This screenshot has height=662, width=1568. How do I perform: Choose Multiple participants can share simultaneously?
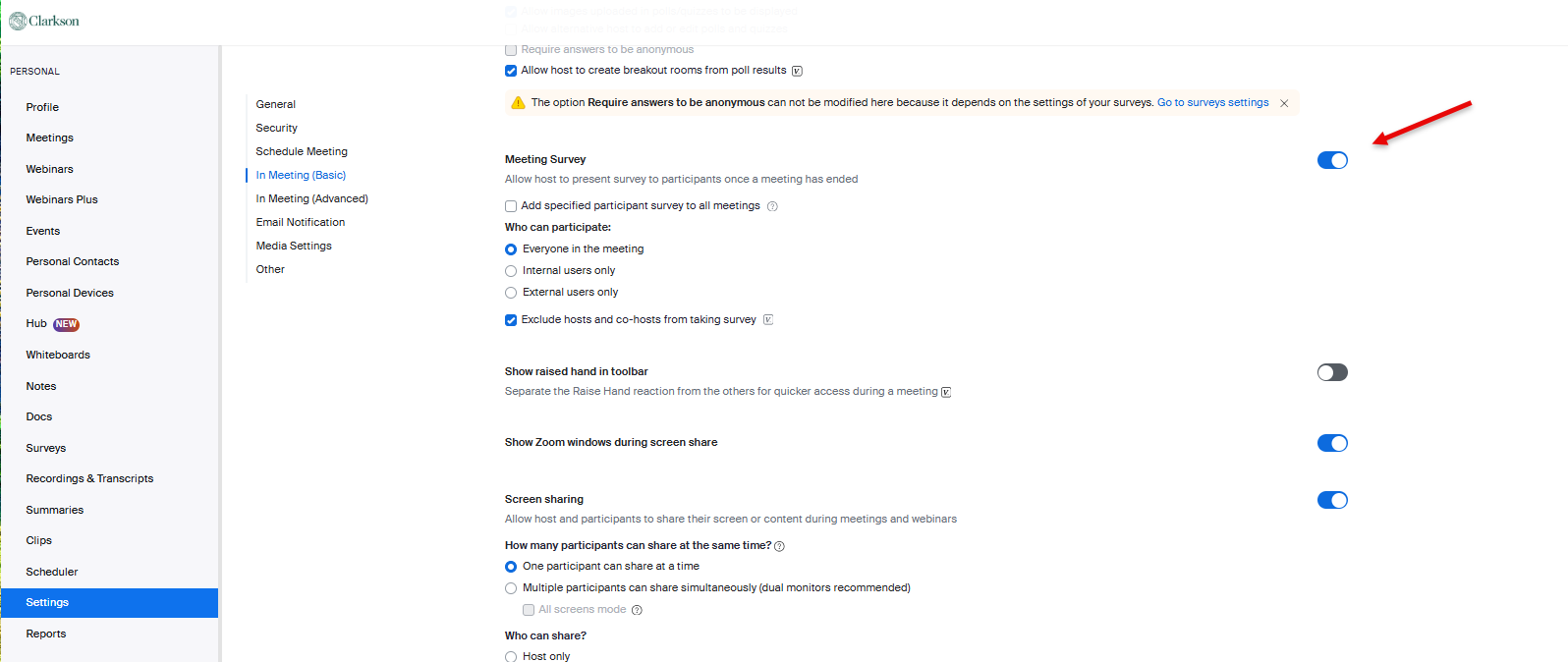(511, 588)
